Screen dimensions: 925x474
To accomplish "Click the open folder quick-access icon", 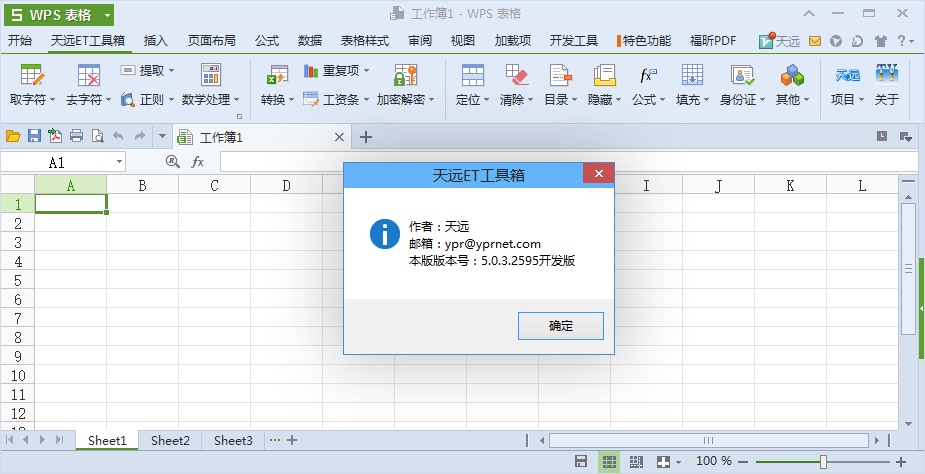I will tap(13, 136).
